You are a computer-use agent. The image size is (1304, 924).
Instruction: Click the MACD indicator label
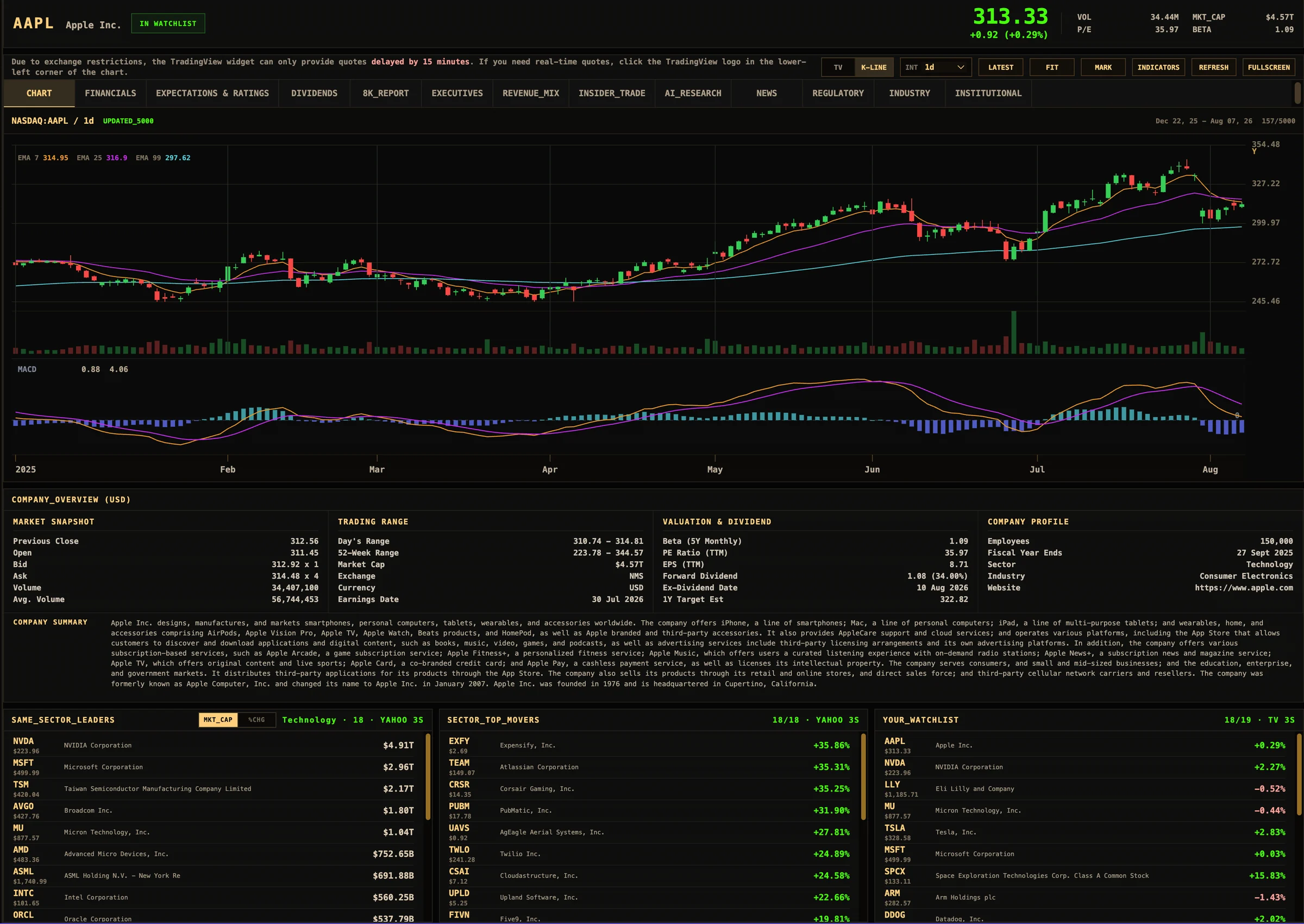pyautogui.click(x=27, y=369)
